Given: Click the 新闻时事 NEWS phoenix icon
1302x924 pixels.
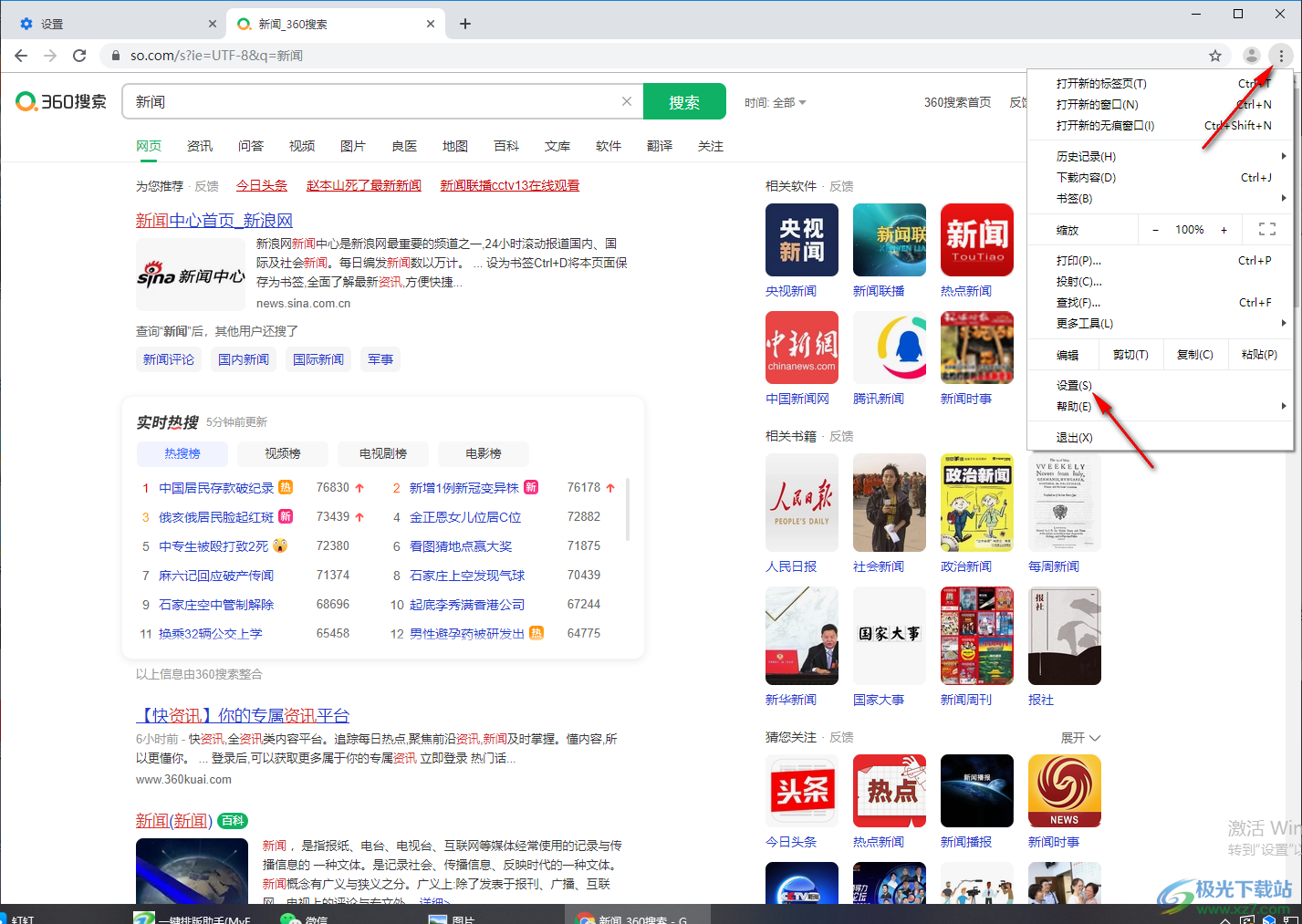Looking at the screenshot, I should [1065, 791].
